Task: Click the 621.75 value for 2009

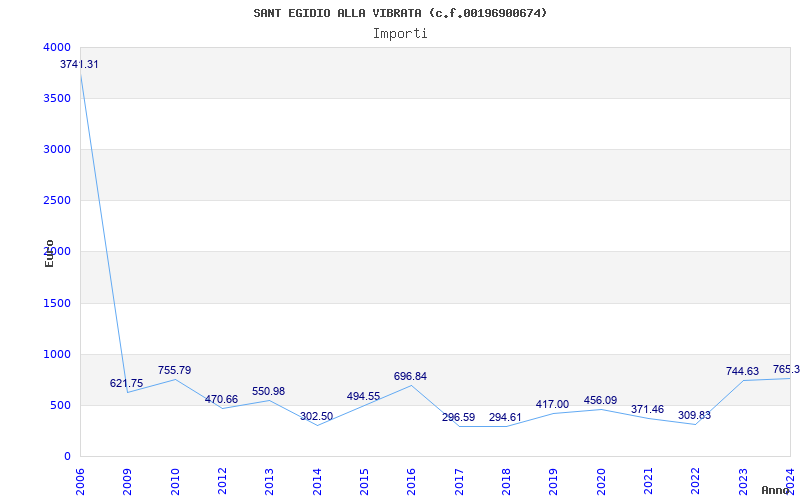Action: tap(127, 383)
